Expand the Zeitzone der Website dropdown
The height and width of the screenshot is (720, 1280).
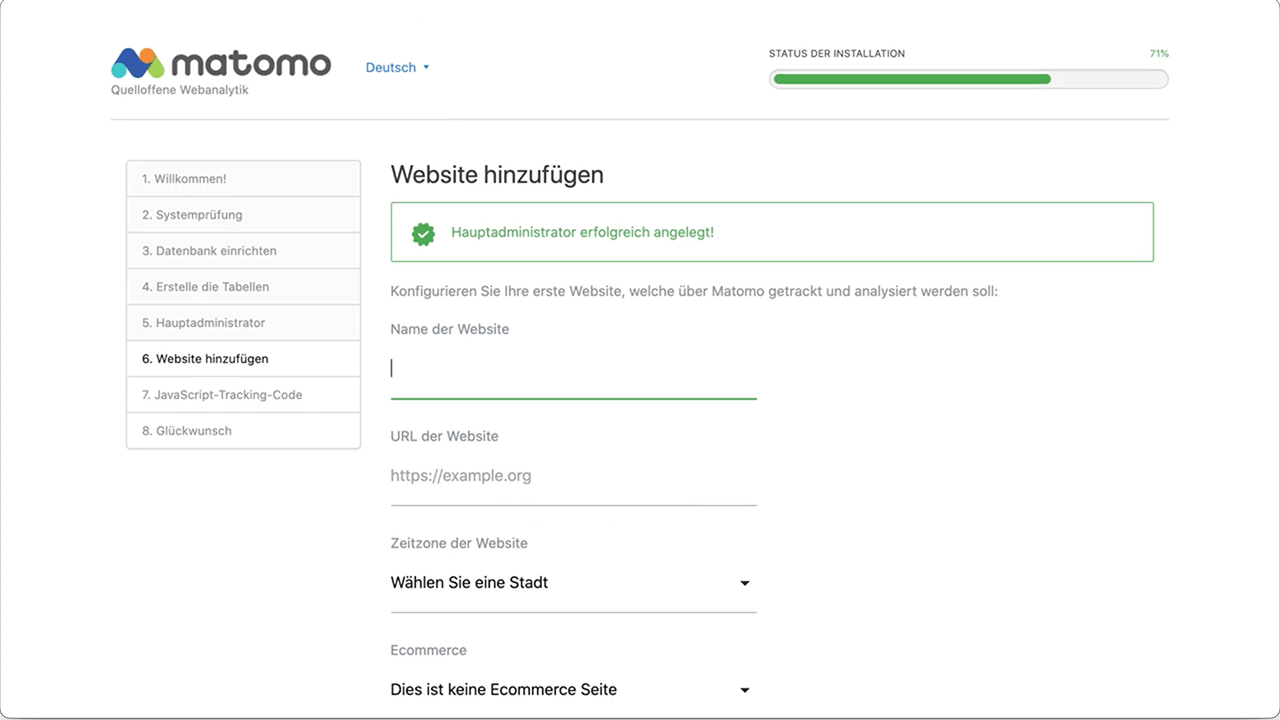pos(572,583)
